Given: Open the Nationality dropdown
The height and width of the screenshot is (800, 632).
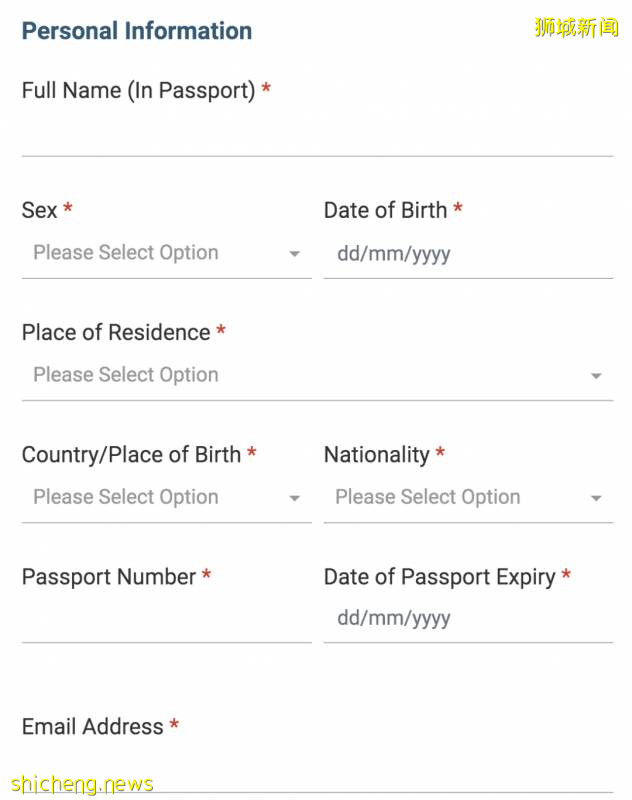Looking at the screenshot, I should (452, 497).
